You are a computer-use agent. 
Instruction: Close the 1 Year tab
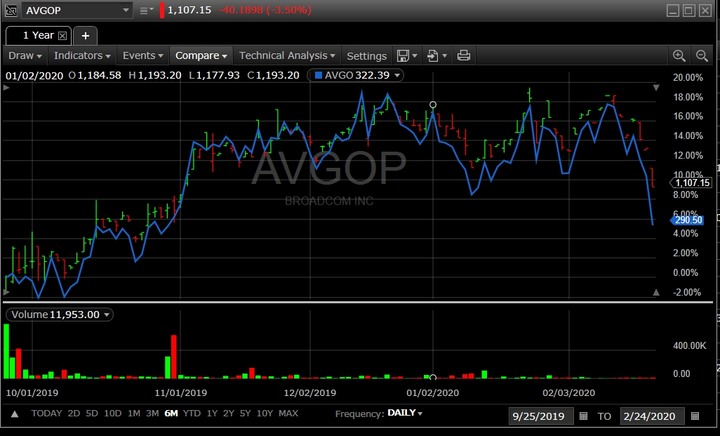click(62, 35)
